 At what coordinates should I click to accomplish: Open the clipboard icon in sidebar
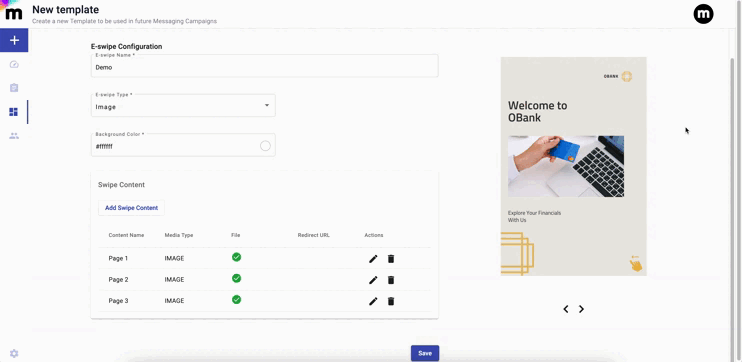(14, 88)
